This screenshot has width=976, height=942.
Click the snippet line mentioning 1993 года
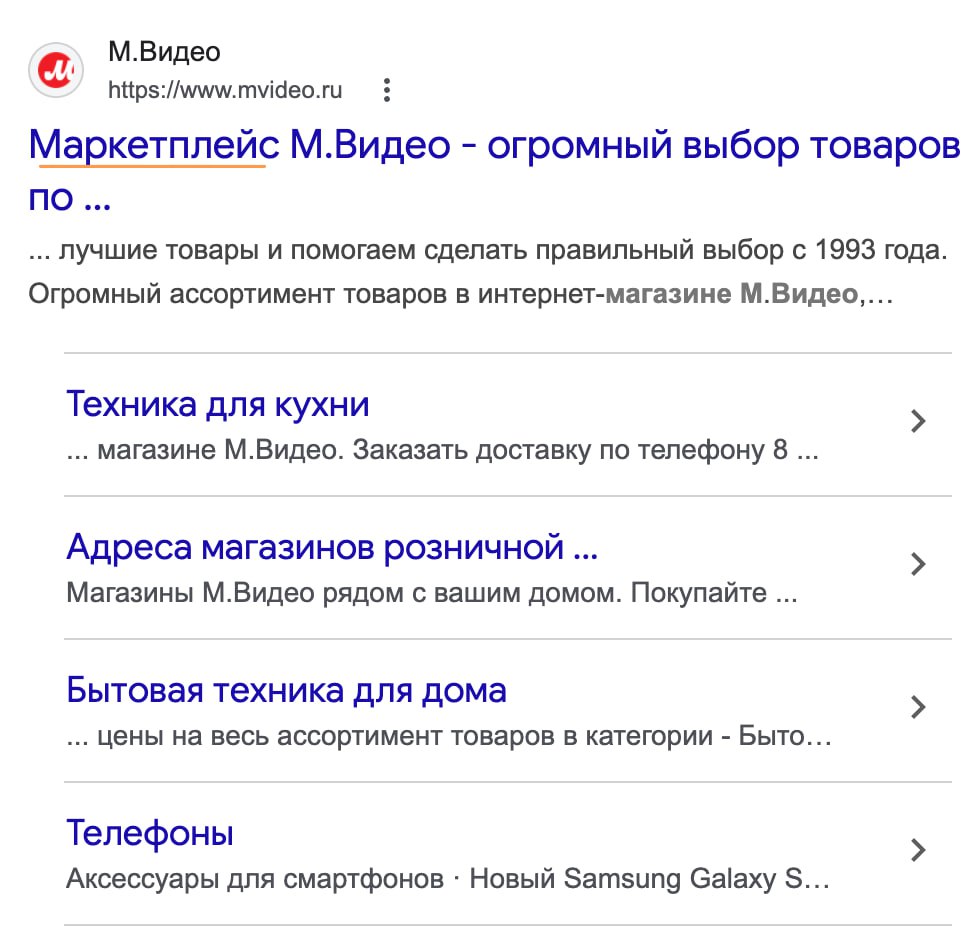(x=488, y=250)
